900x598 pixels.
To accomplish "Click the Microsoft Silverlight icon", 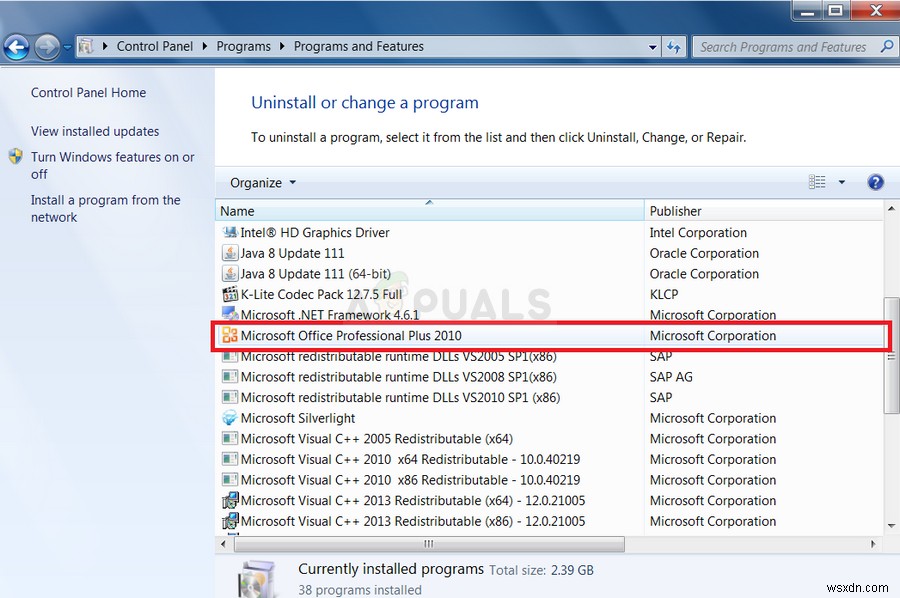I will (x=231, y=418).
